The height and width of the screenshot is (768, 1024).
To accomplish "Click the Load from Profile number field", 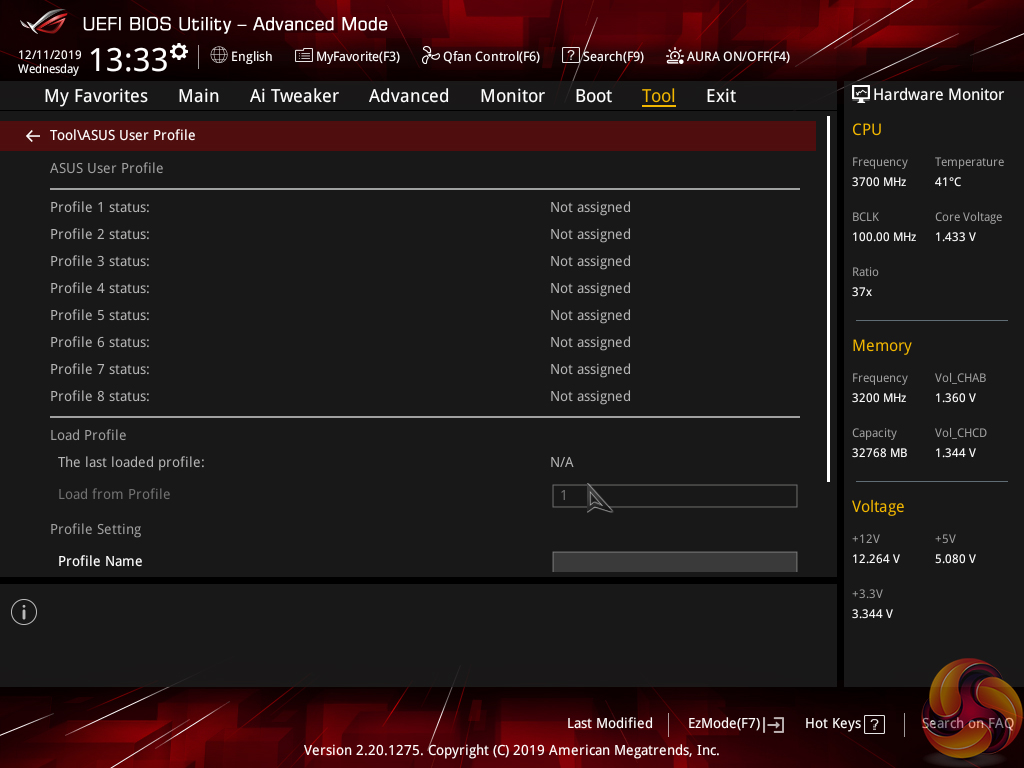I will (x=675, y=496).
